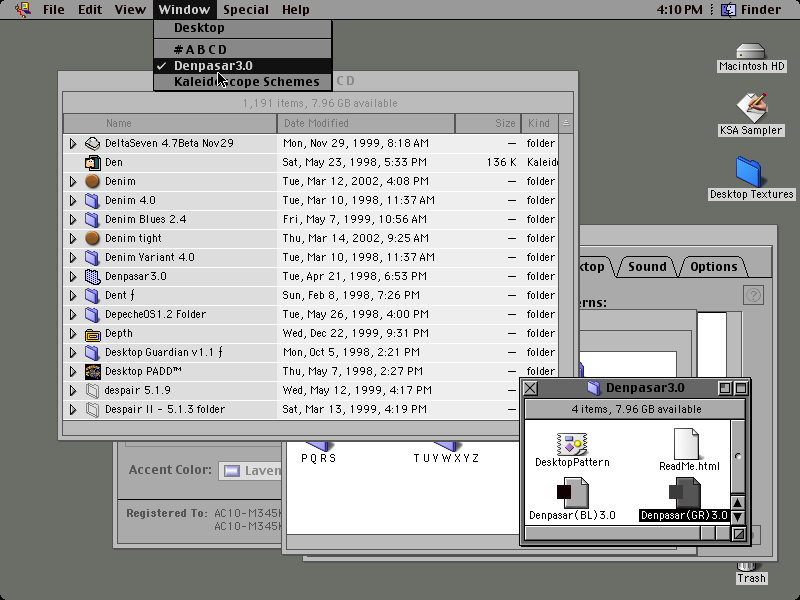Select the Denpasar(BL)3.0 scheme icon

[572, 493]
